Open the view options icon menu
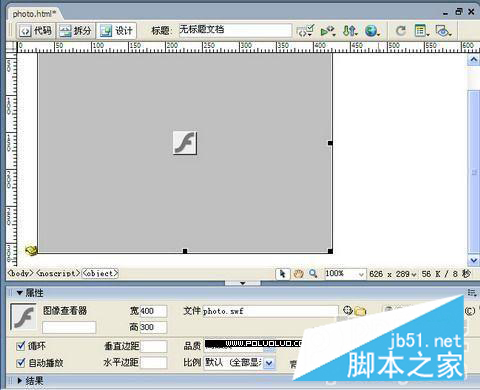480x390 pixels. (422, 31)
